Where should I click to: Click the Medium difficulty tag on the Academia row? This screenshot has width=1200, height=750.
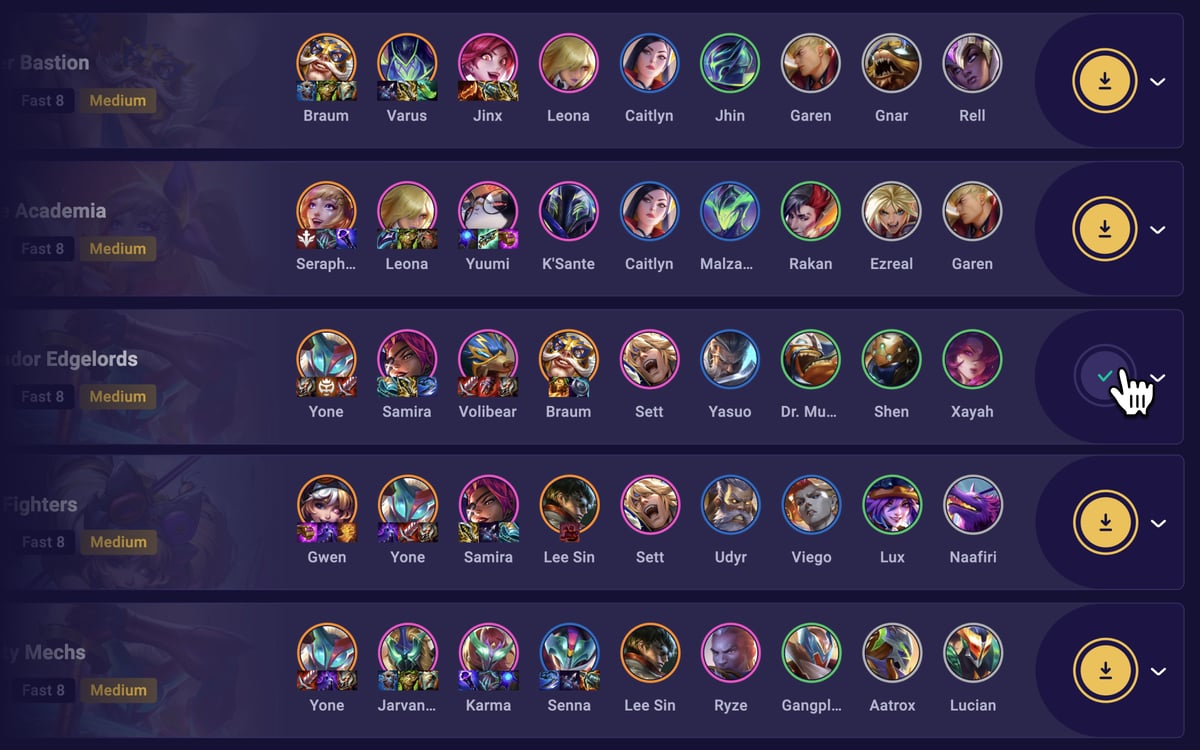(118, 248)
